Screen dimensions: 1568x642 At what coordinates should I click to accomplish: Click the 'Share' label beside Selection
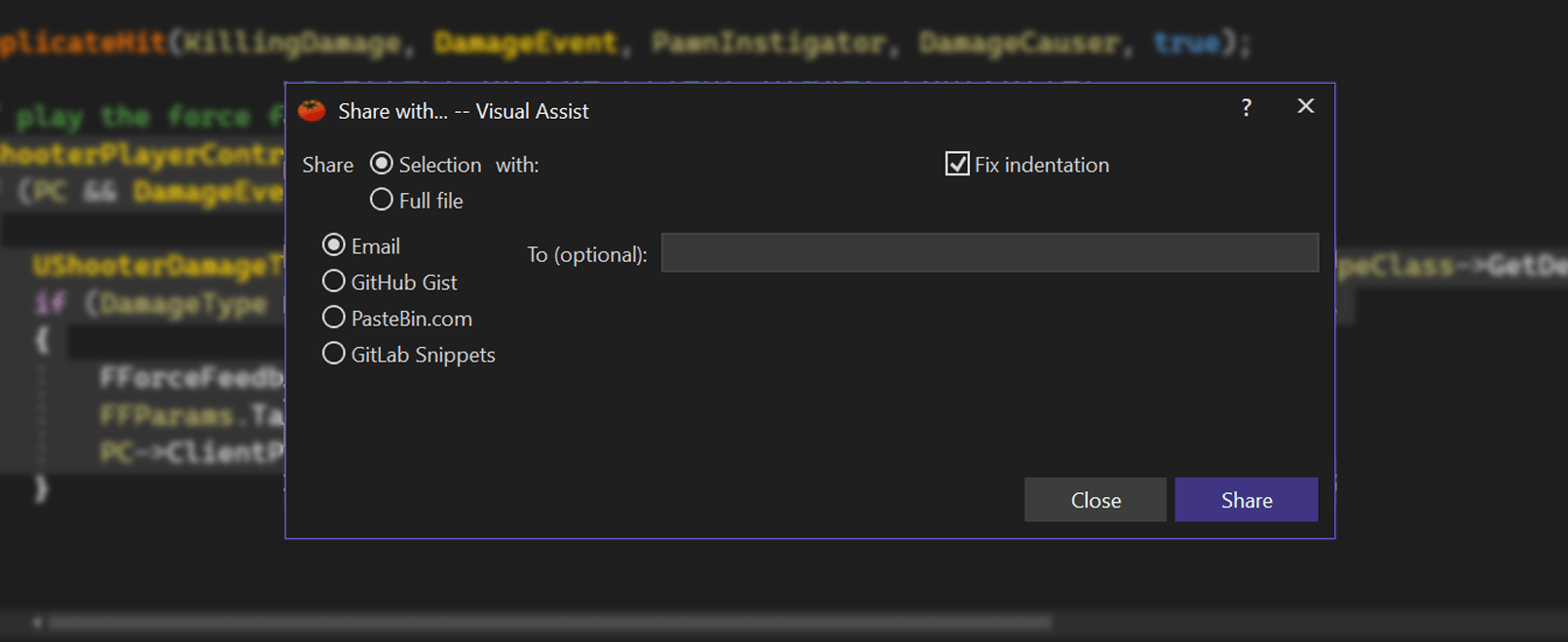(x=327, y=166)
